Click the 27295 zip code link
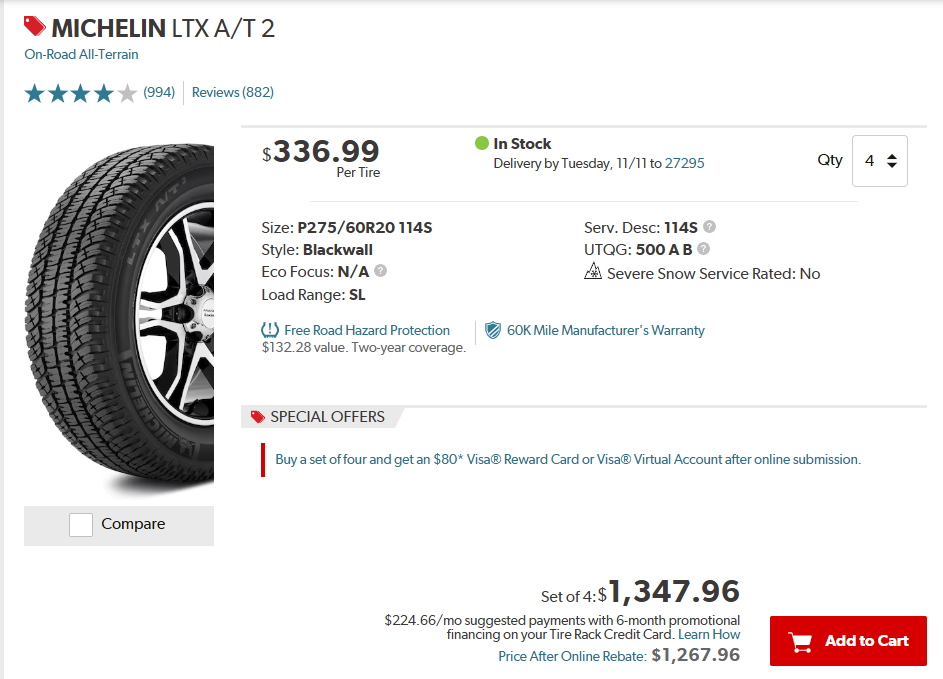Viewport: 943px width, 679px height. coord(685,163)
